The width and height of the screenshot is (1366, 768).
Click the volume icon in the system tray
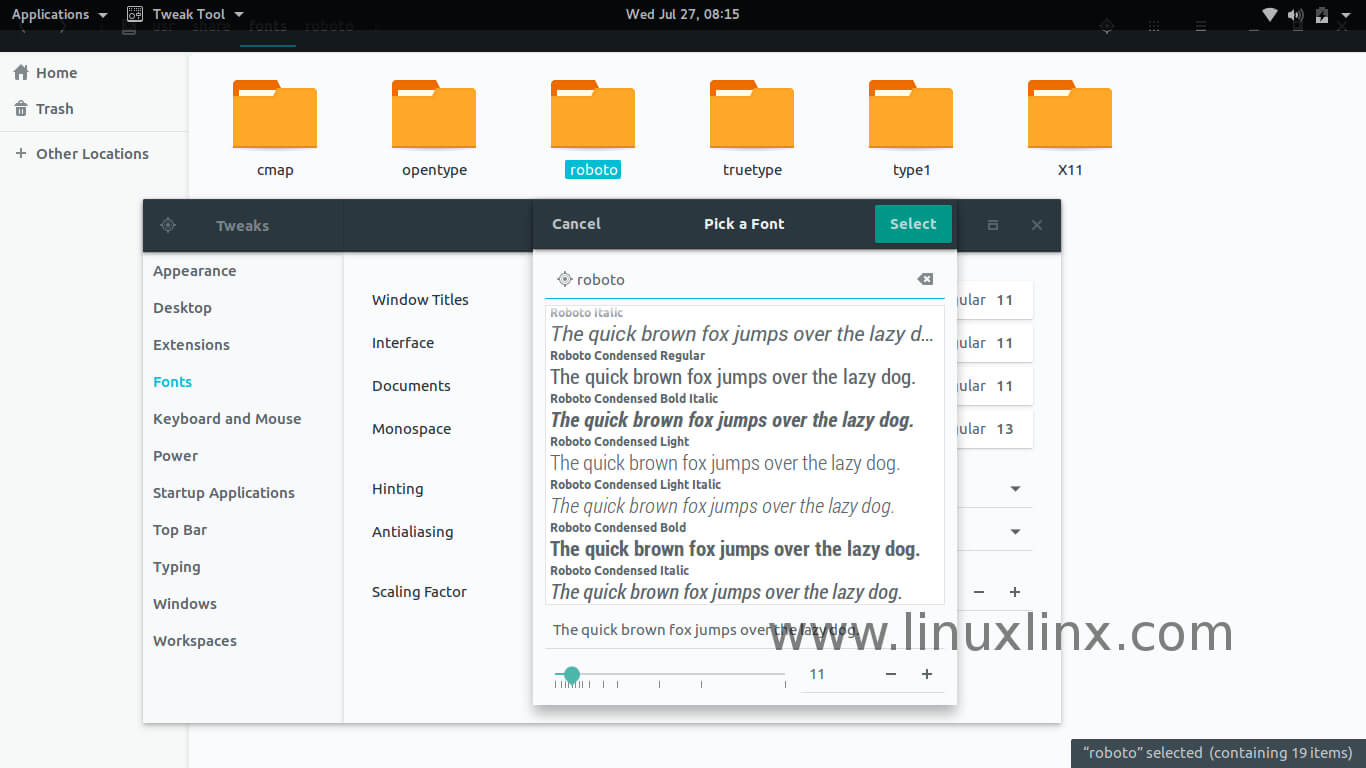[x=1295, y=15]
